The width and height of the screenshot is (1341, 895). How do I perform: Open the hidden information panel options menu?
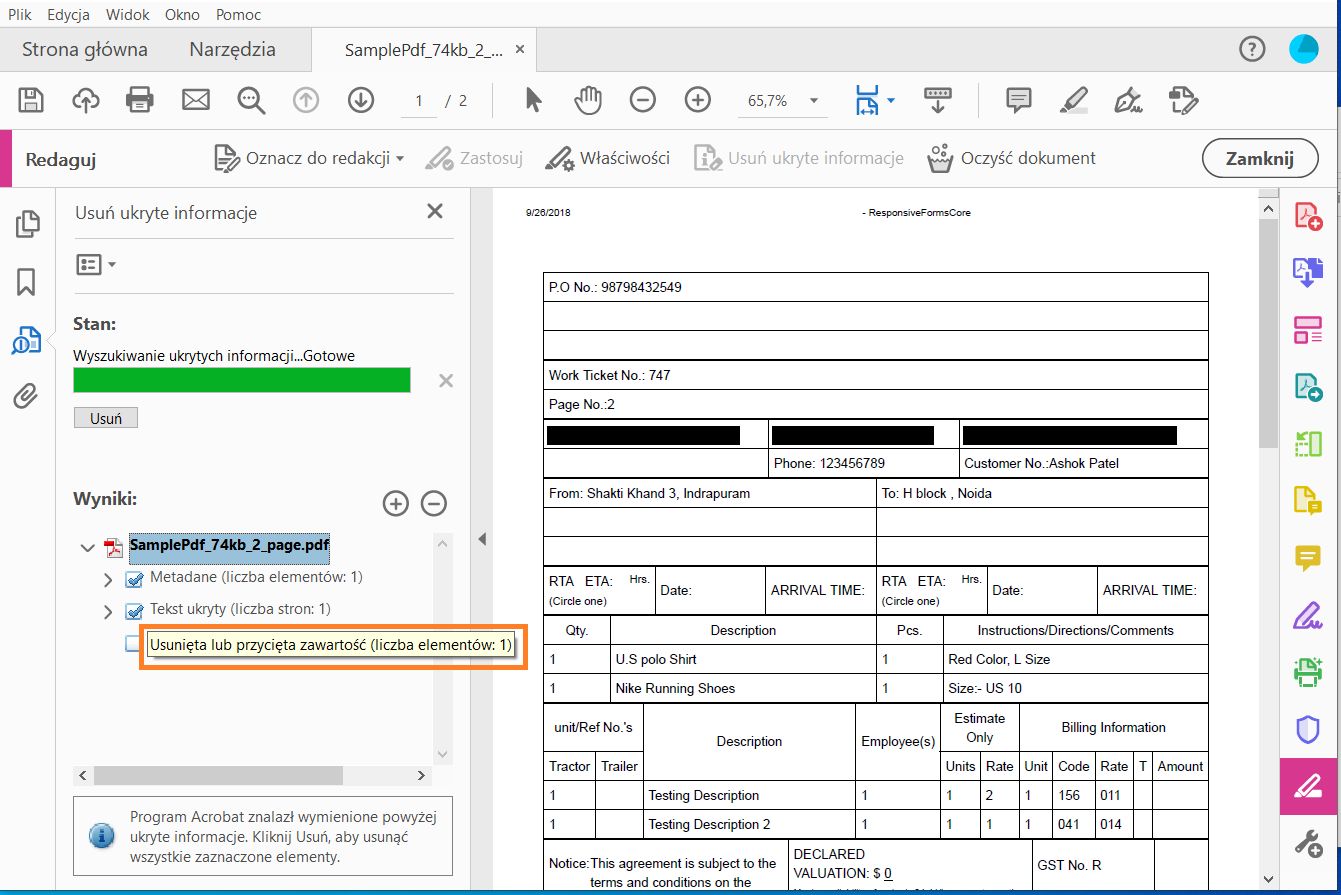click(96, 265)
